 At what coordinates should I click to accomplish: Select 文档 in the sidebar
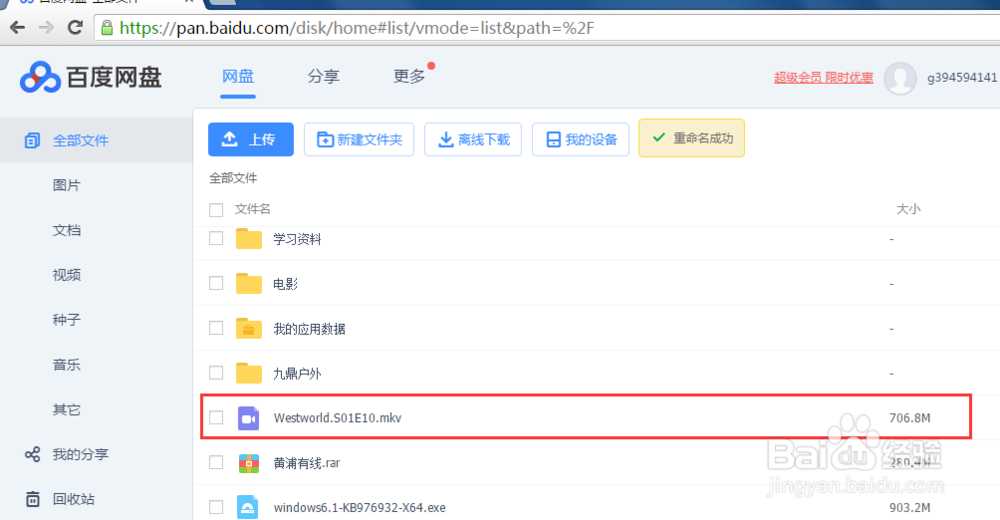pyautogui.click(x=66, y=230)
